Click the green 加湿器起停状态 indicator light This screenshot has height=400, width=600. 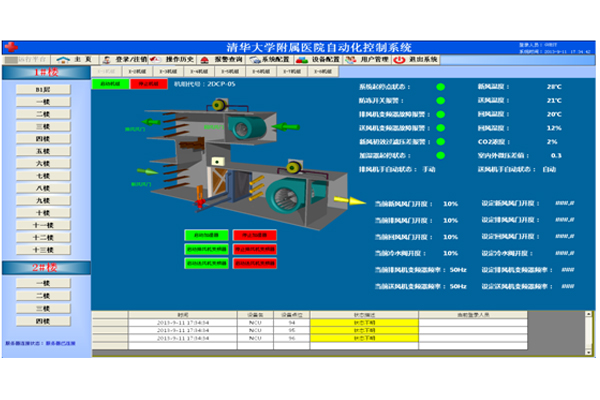click(440, 155)
